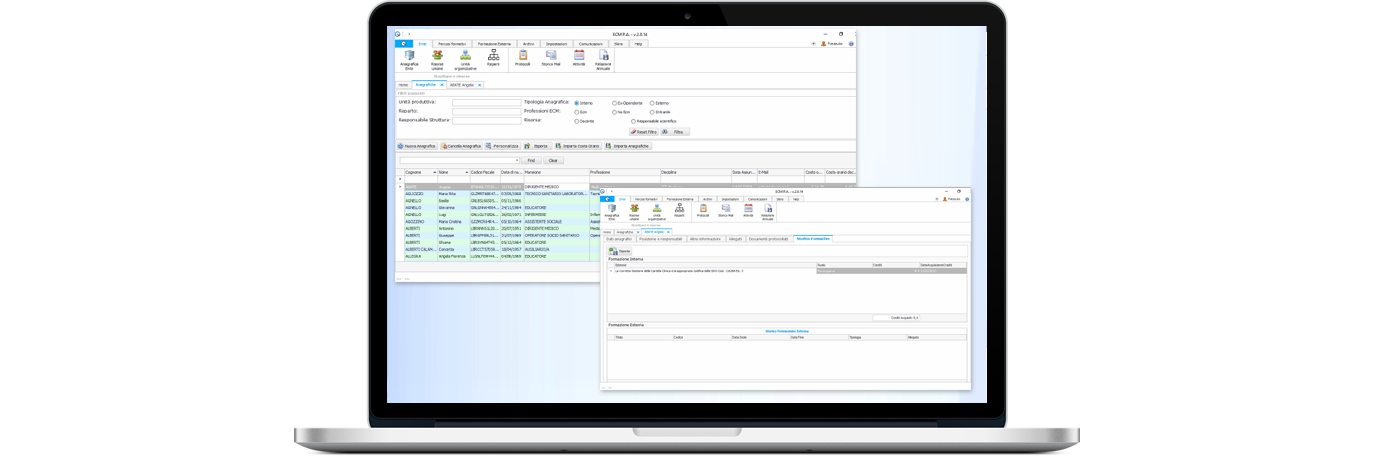Click Protocolli icon in front window ribbon

coord(703,210)
